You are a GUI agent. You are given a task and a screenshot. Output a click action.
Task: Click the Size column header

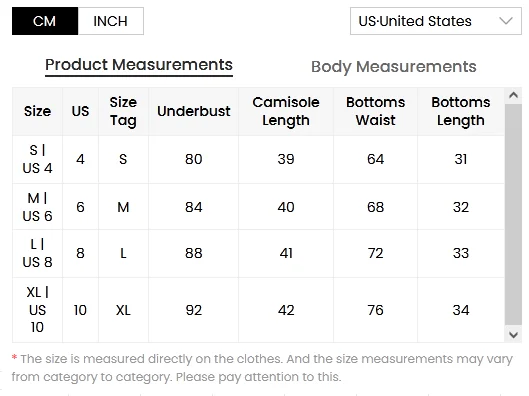pyautogui.click(x=37, y=111)
